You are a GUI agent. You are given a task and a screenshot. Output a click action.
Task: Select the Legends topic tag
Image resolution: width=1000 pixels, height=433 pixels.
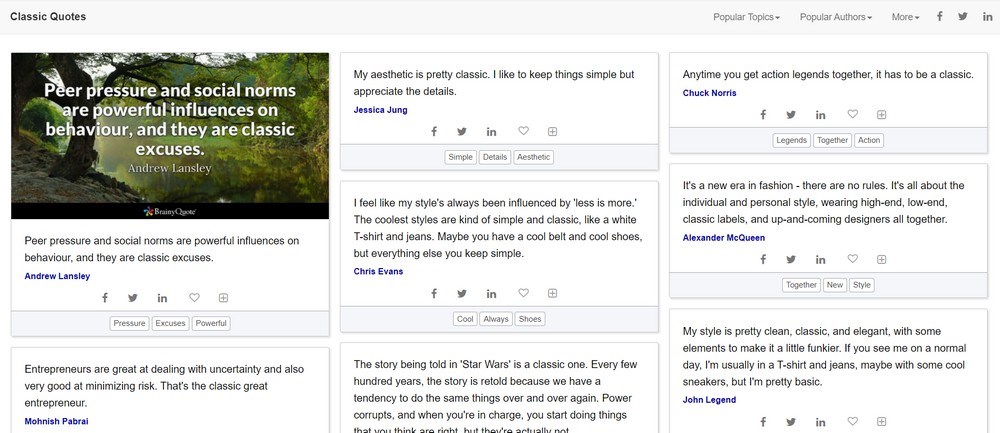(791, 140)
